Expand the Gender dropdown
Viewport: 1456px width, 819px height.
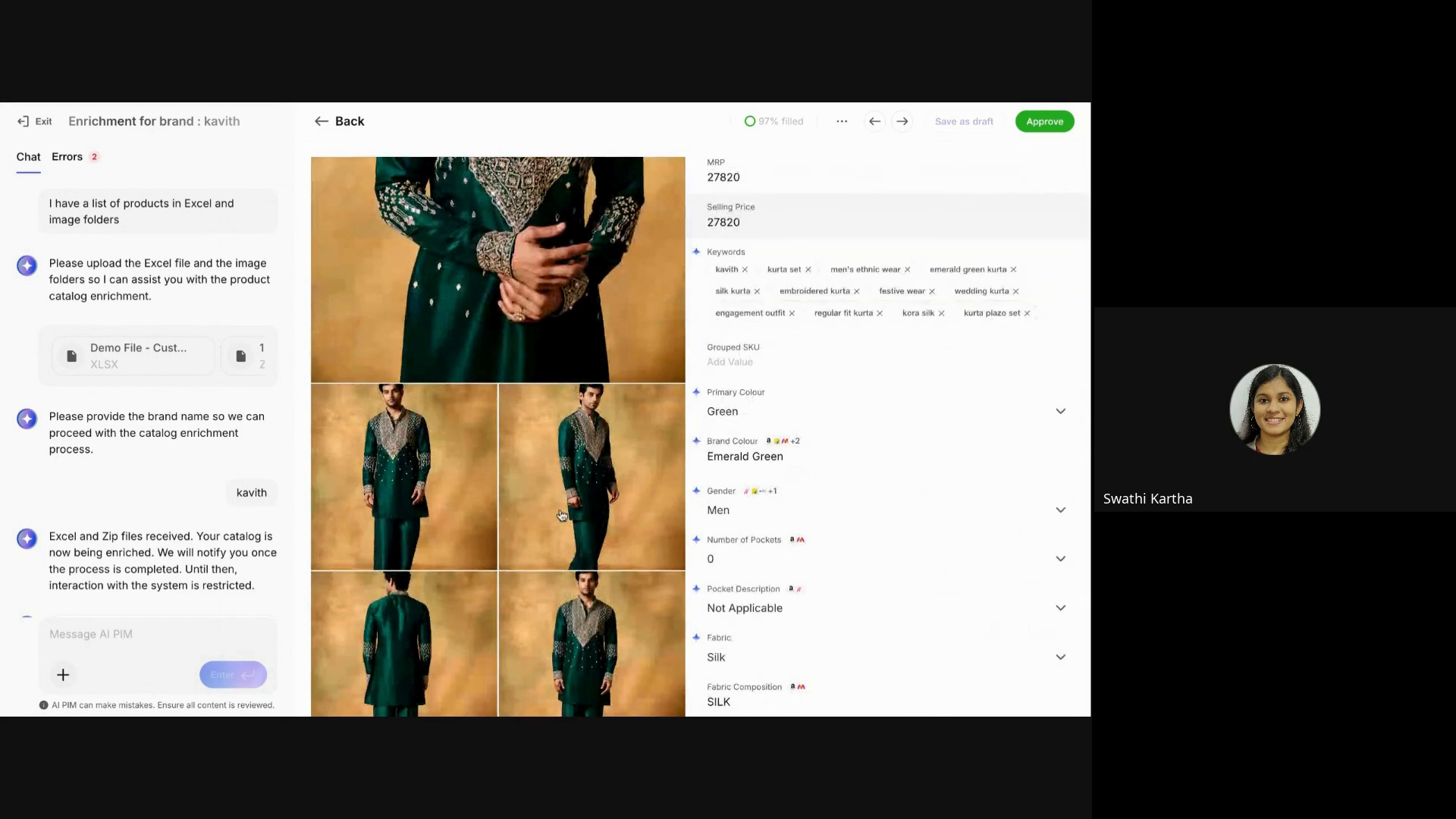click(1060, 510)
